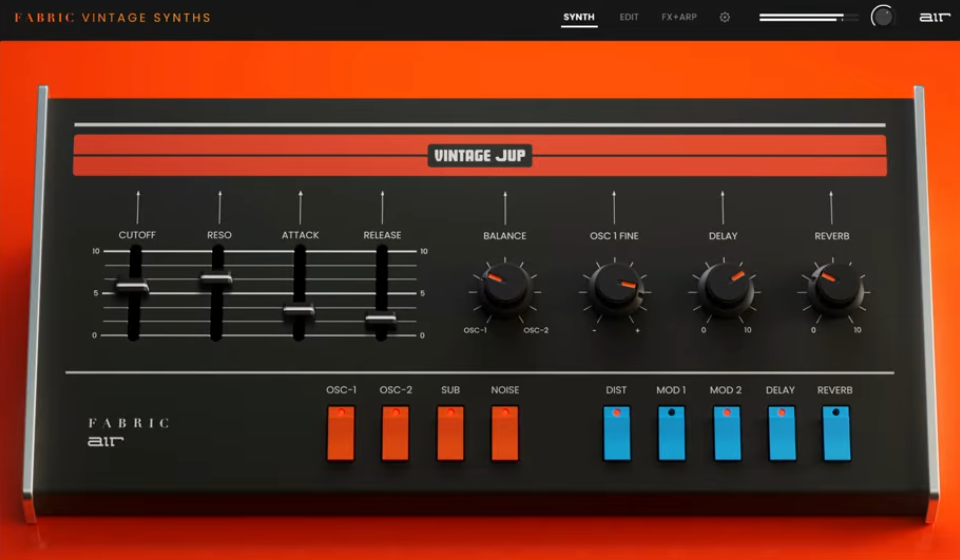Click the VINTAGE JUP preset name
This screenshot has width=960, height=560.
click(x=480, y=155)
